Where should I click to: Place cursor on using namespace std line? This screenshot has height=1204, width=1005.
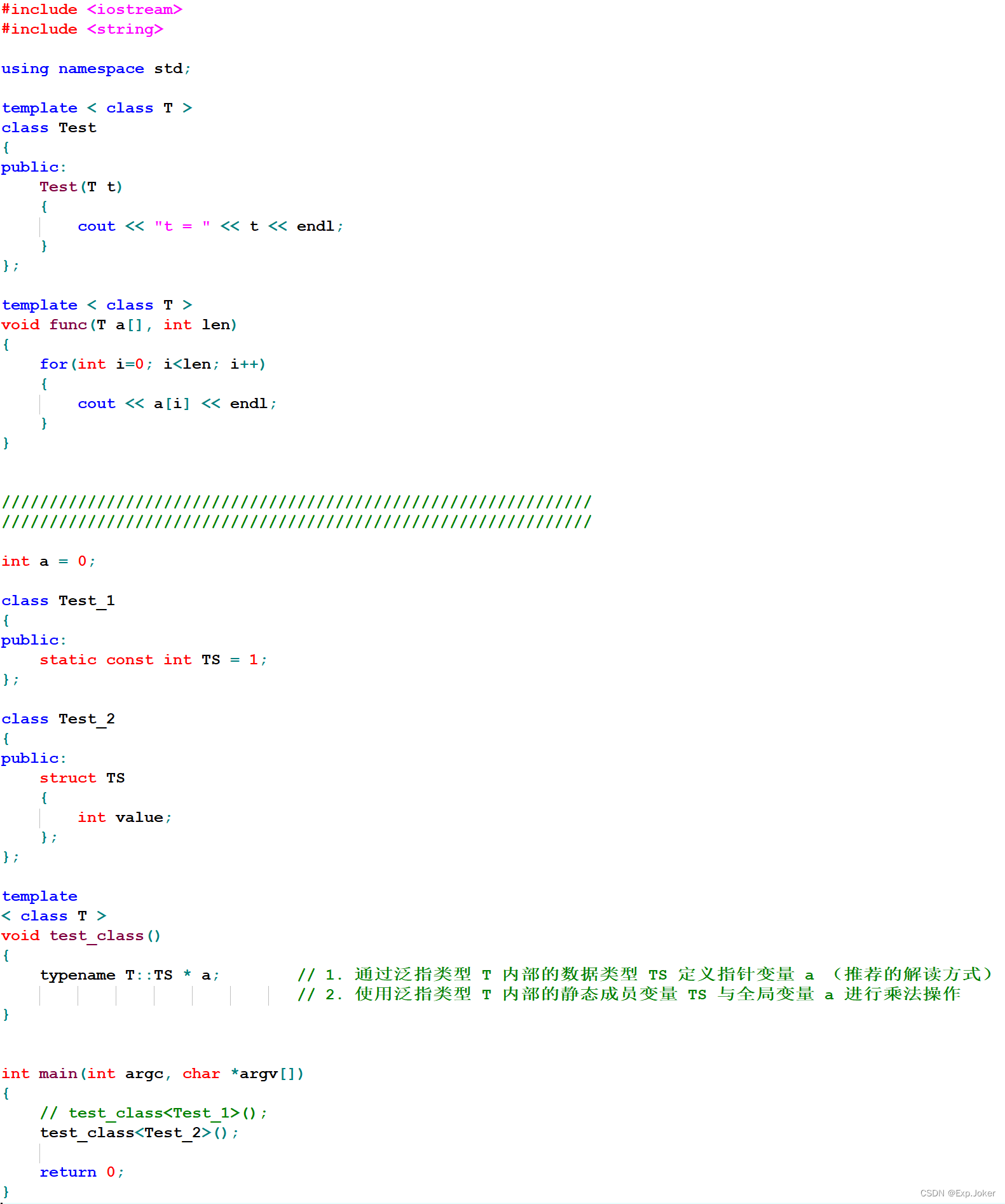[95, 69]
